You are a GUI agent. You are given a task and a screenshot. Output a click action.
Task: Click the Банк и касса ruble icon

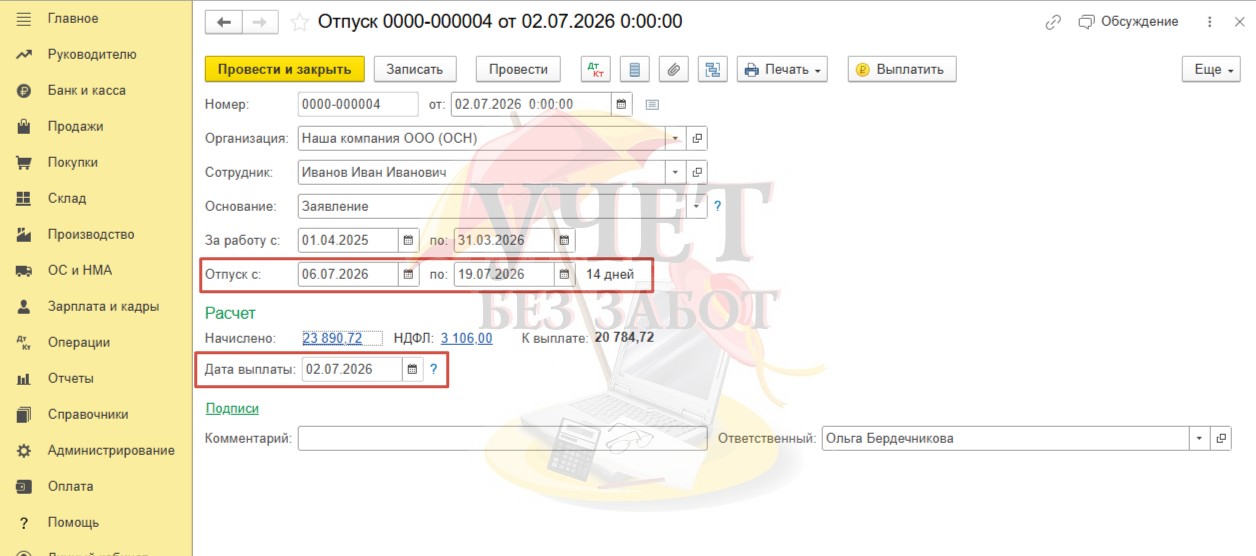(x=24, y=91)
